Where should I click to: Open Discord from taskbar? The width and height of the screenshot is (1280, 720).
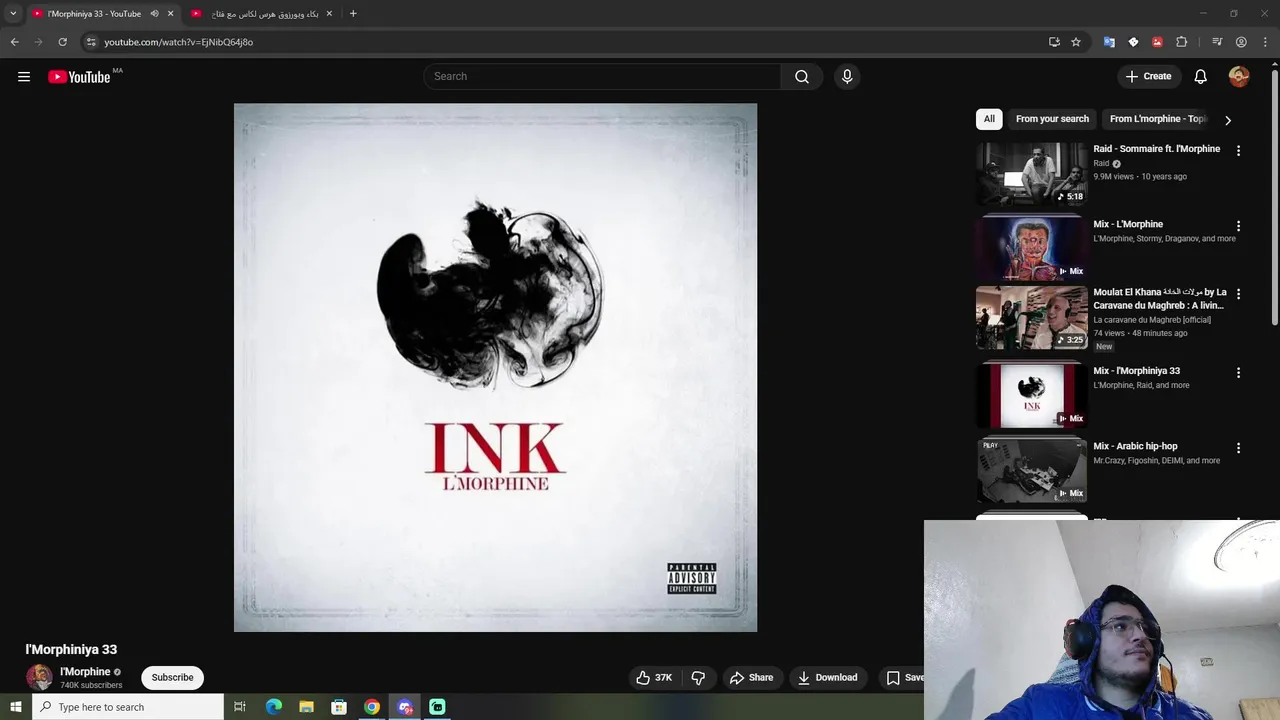click(x=405, y=707)
